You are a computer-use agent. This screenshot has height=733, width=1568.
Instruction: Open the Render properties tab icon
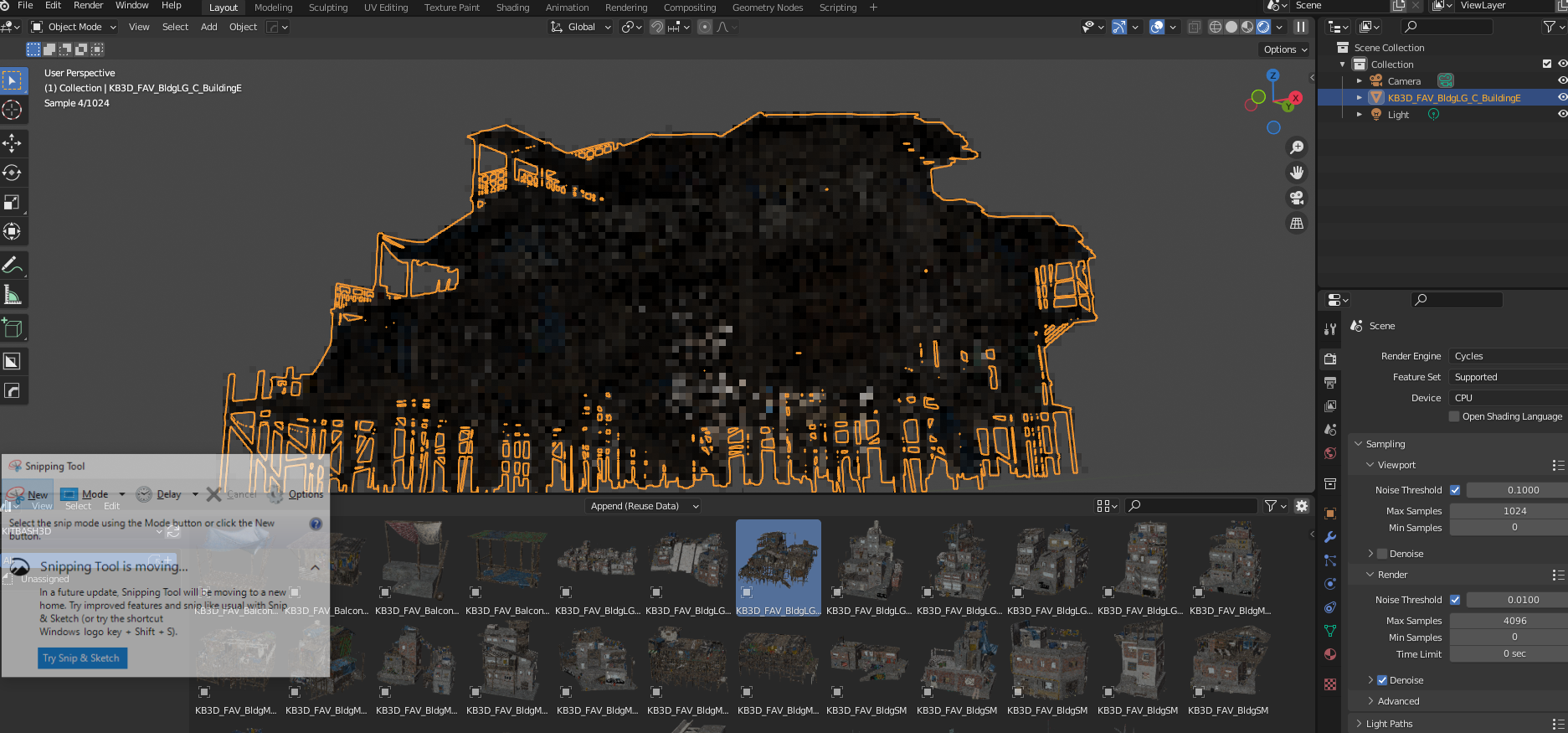click(1330, 359)
